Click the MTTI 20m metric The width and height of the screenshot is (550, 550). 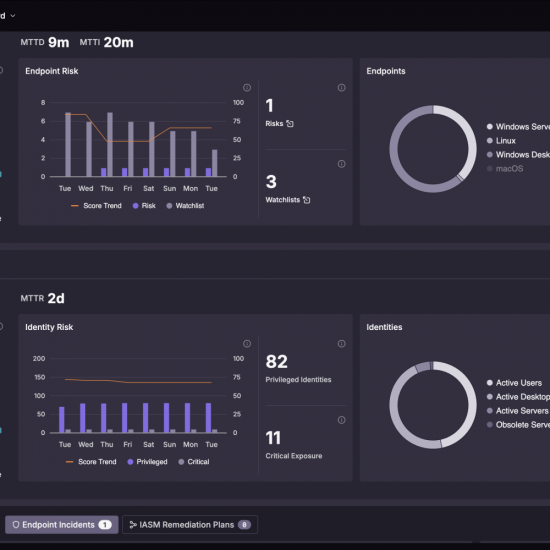[x=106, y=42]
